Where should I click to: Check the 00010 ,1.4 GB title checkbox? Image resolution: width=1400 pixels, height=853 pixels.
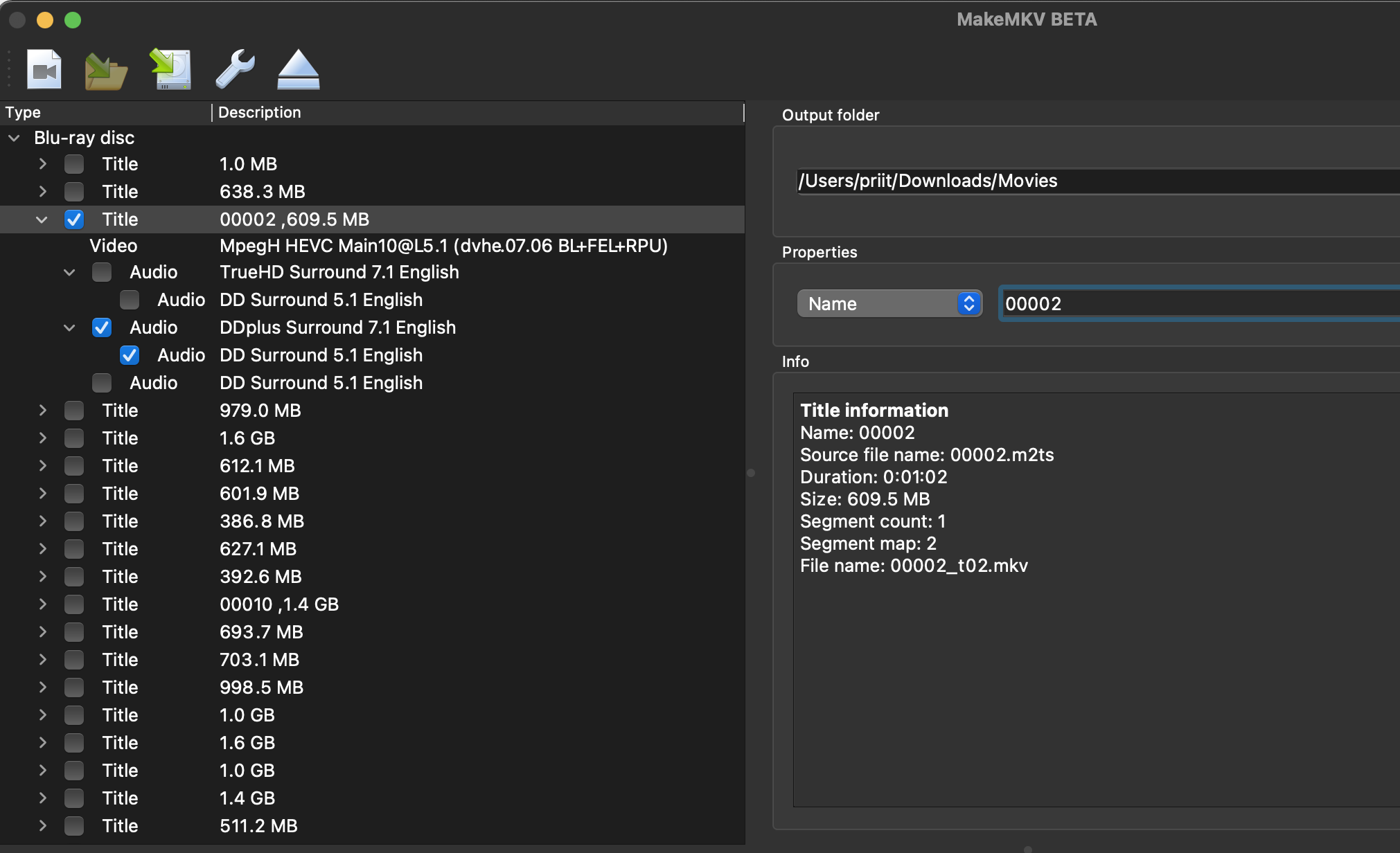[x=74, y=604]
